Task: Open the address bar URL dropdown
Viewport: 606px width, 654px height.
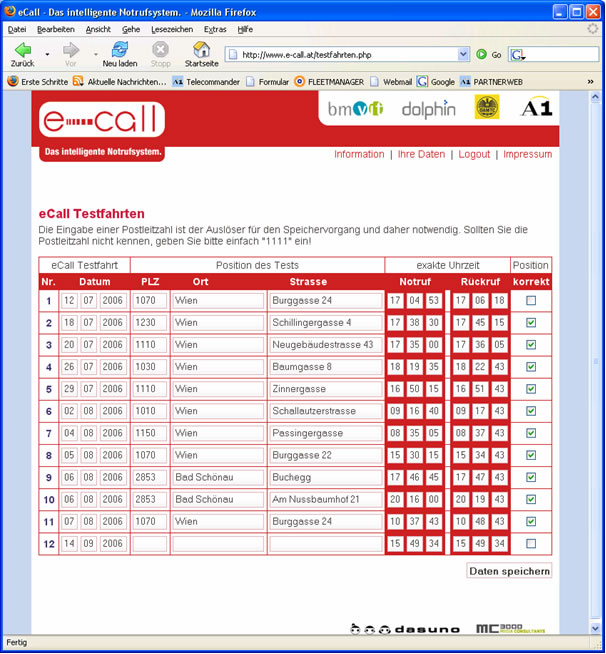Action: [463, 55]
